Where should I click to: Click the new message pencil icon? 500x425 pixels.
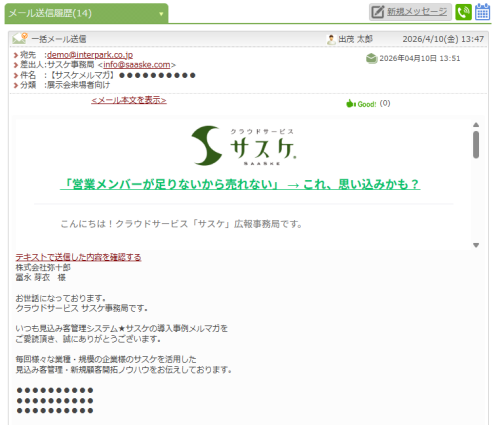click(378, 12)
